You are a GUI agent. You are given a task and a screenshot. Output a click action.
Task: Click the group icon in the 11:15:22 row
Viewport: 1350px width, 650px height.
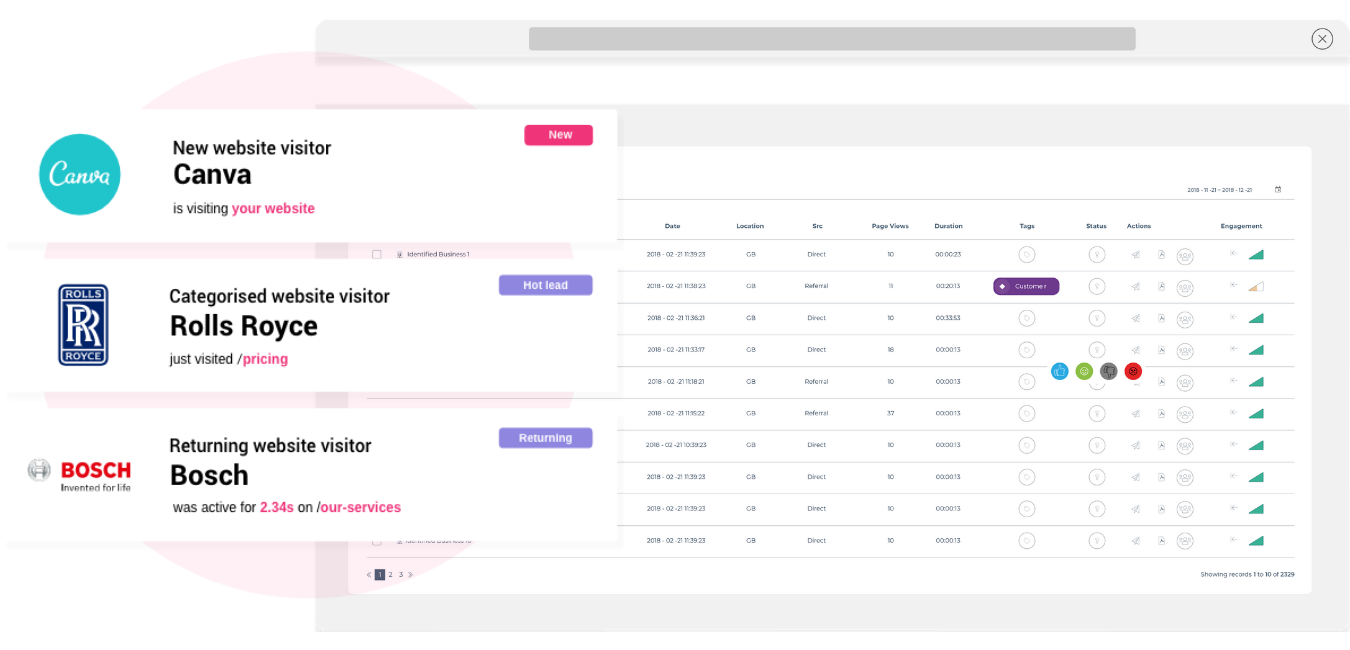point(1185,414)
